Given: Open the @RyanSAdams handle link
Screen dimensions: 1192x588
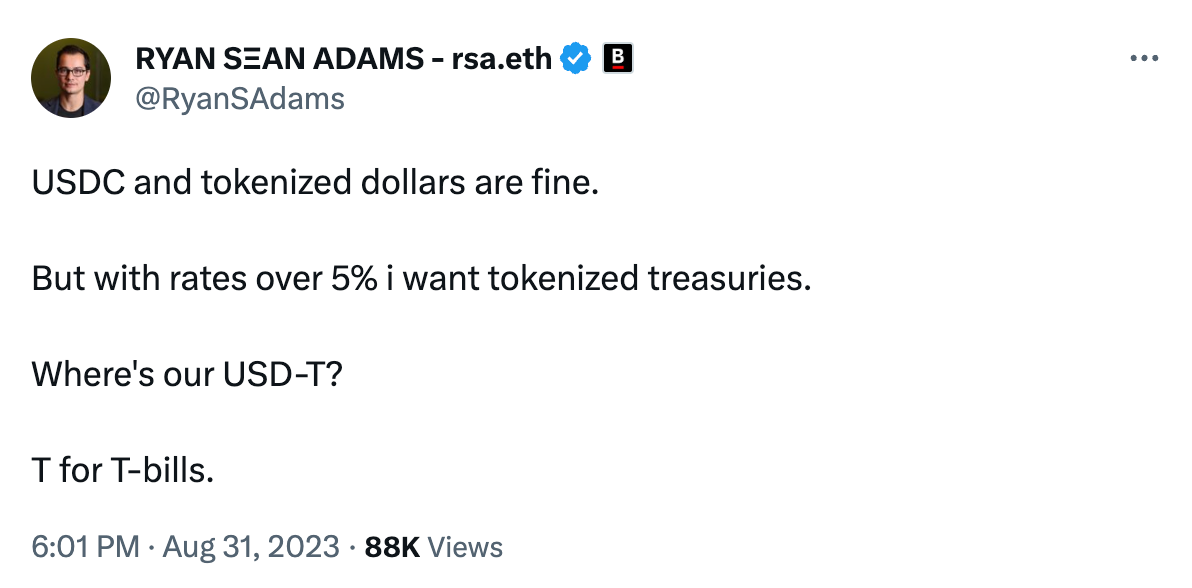Looking at the screenshot, I should tap(239, 98).
